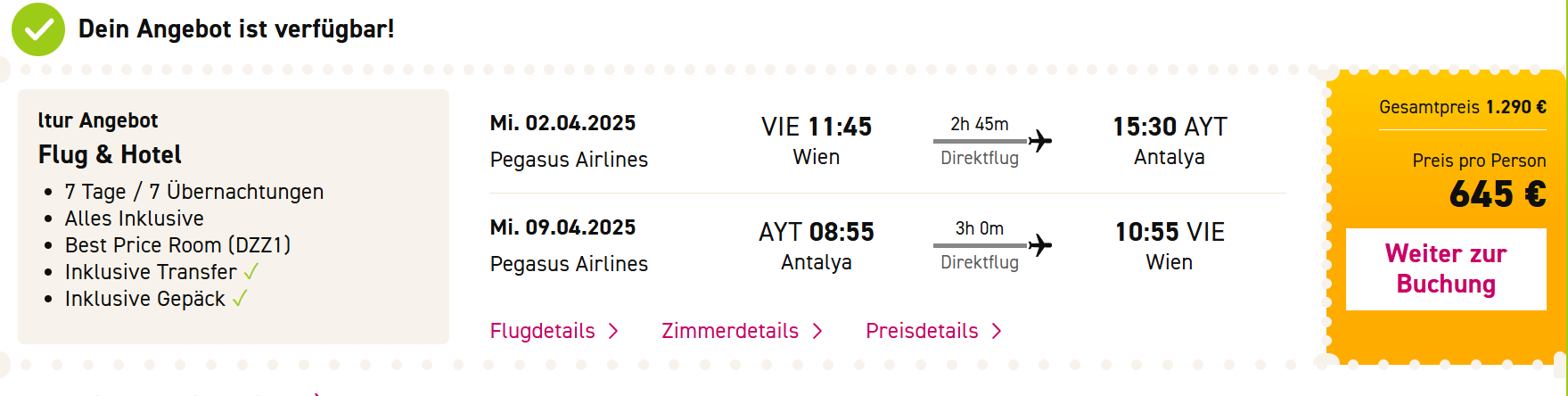Click Best Price Room (DZZ1) list item
This screenshot has width=1568, height=396.
click(177, 245)
